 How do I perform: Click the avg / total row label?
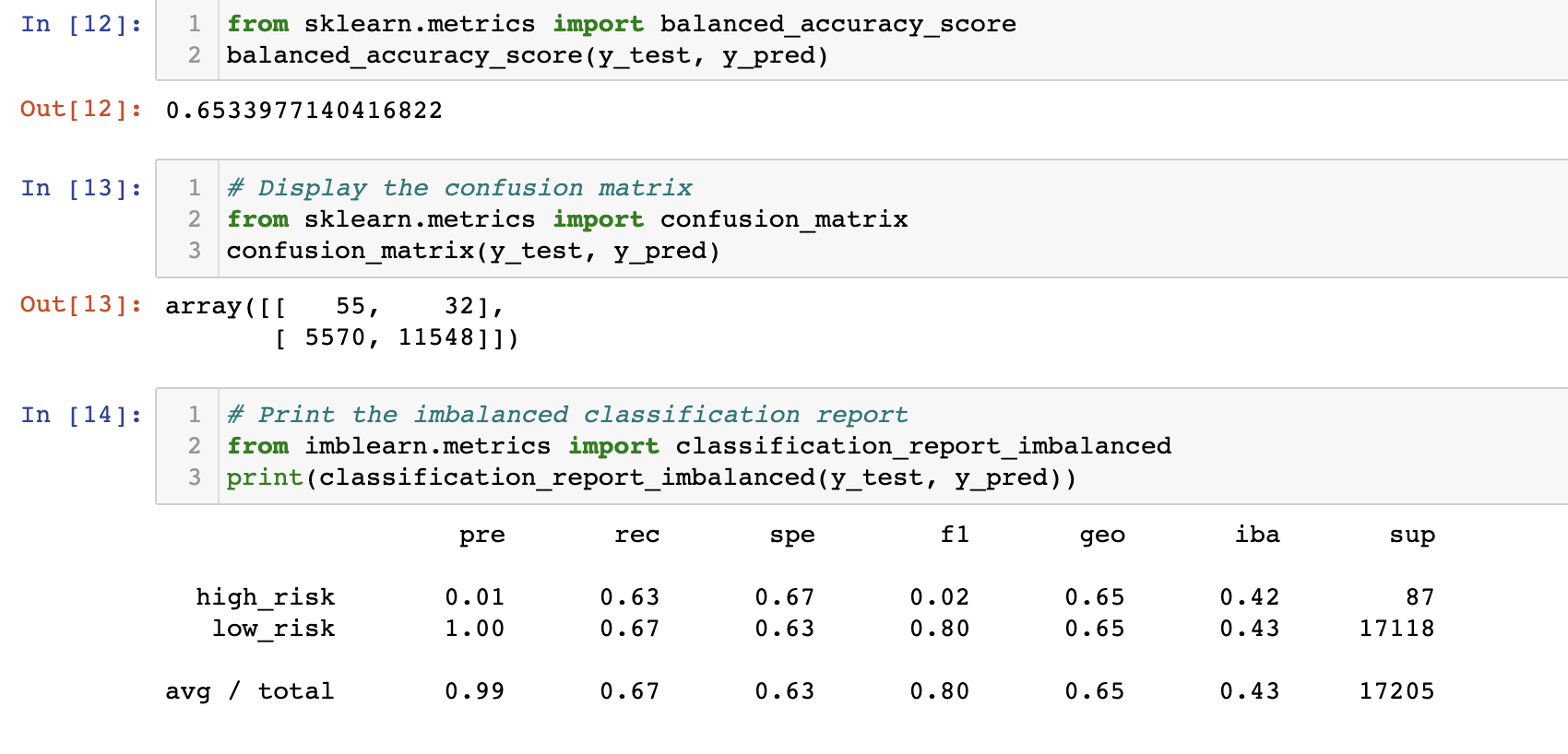pyautogui.click(x=250, y=691)
